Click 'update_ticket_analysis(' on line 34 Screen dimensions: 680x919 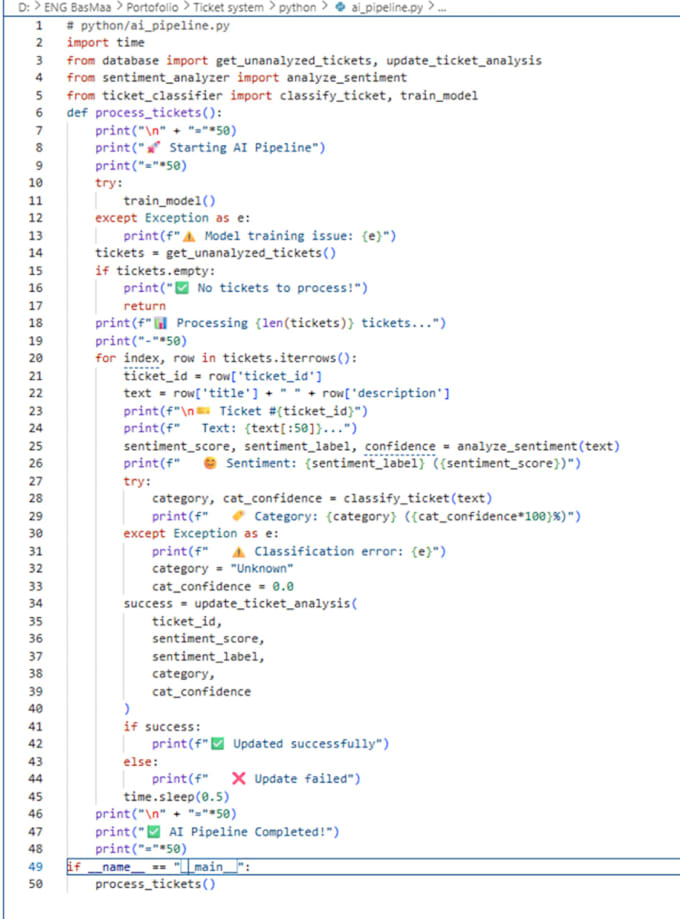click(276, 603)
